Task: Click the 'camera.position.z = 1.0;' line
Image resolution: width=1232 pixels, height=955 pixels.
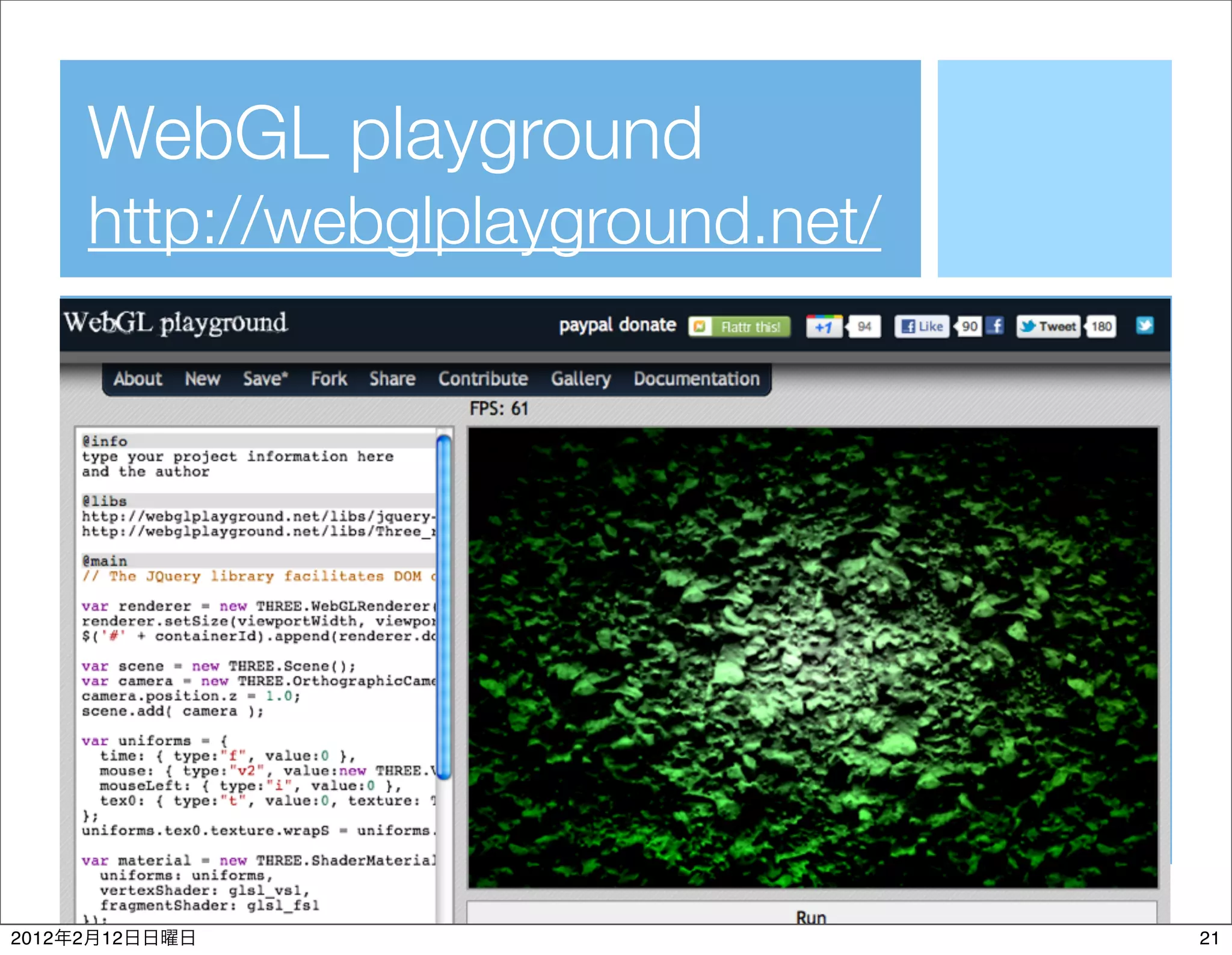Action: click(x=191, y=696)
